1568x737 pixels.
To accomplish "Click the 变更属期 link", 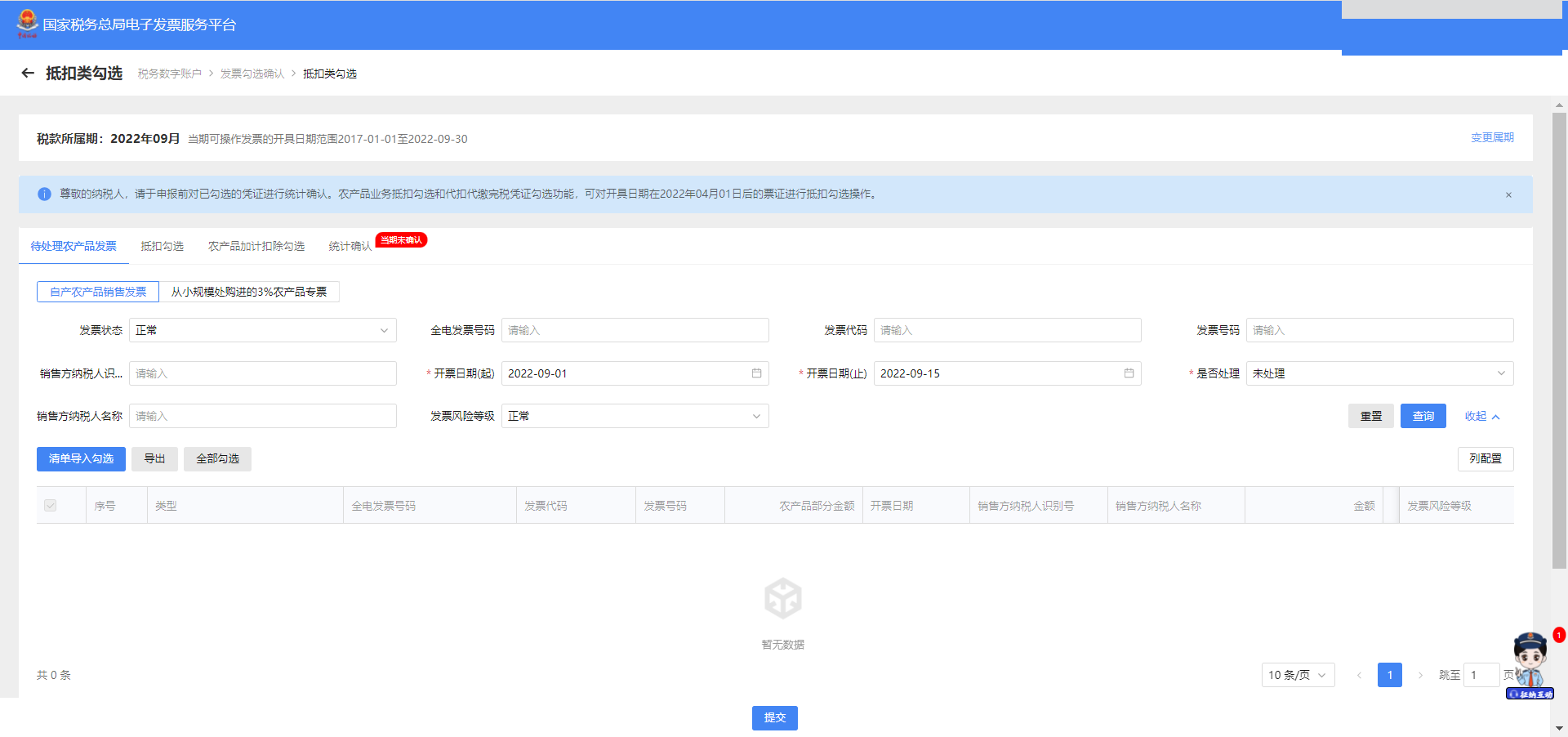I will (x=1492, y=138).
